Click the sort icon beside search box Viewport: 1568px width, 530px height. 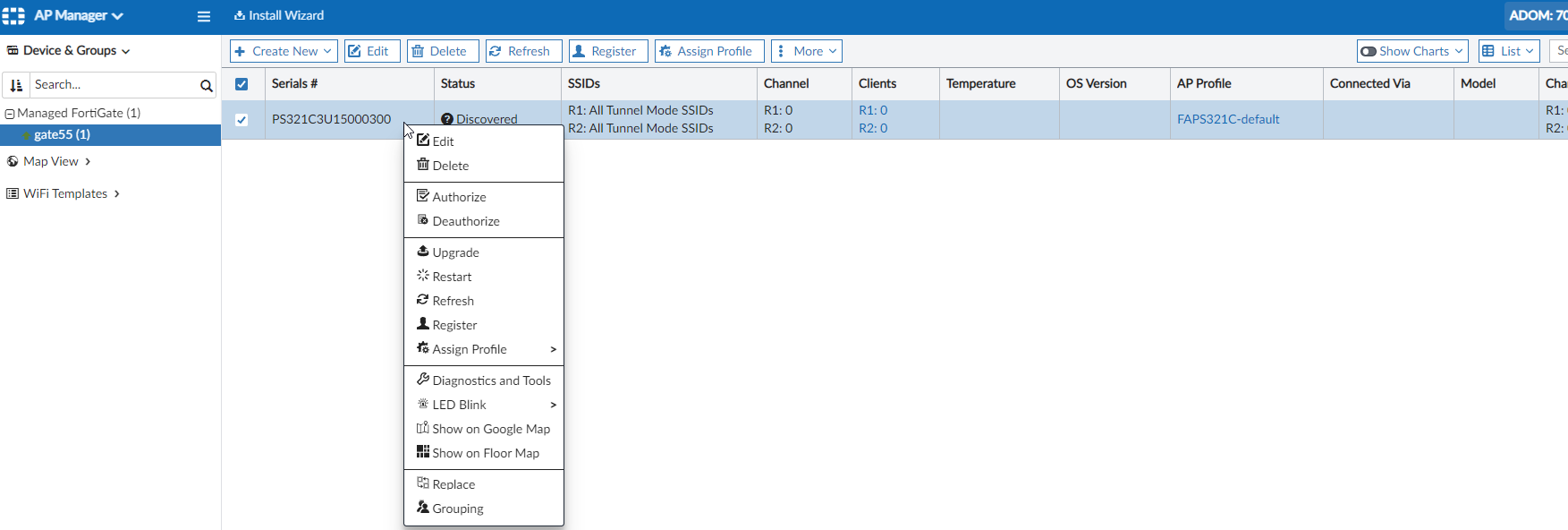coord(16,86)
